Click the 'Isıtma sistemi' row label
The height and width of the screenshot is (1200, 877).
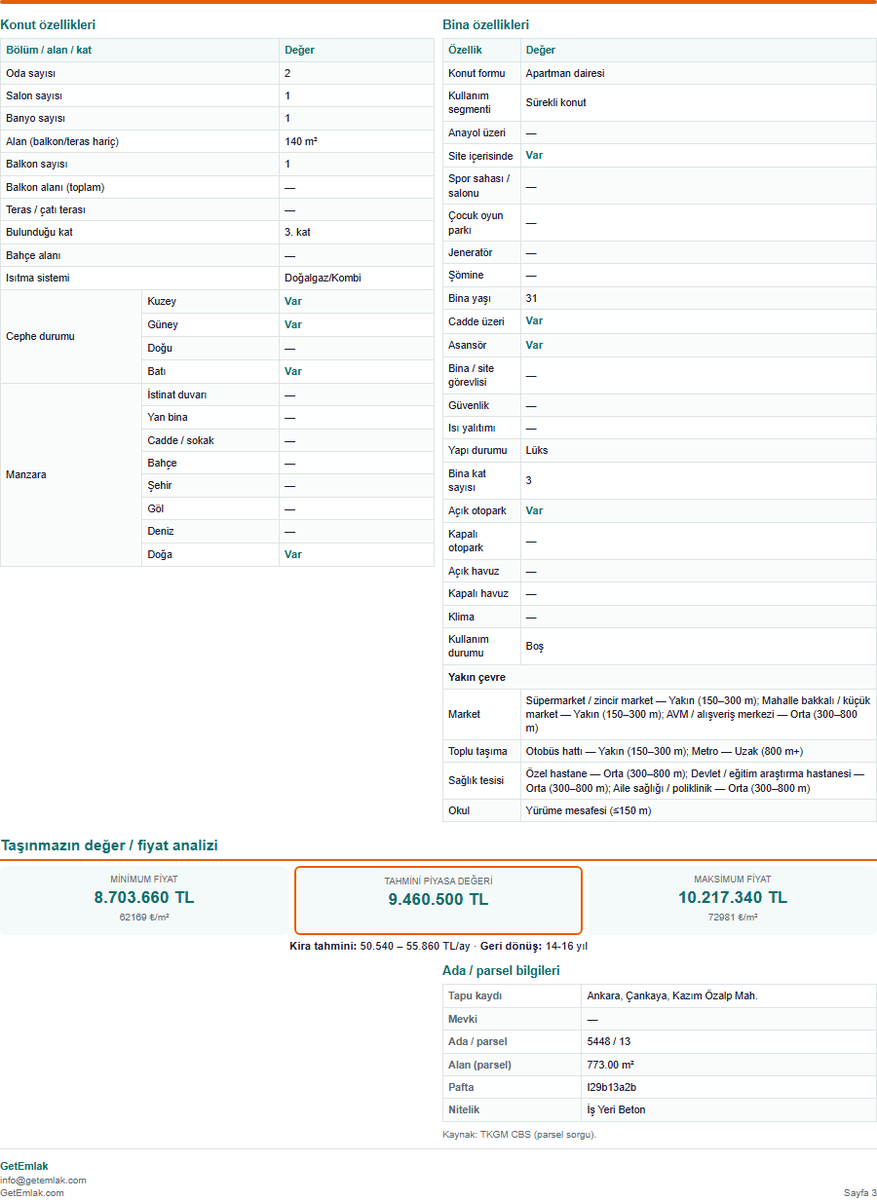pyautogui.click(x=38, y=278)
